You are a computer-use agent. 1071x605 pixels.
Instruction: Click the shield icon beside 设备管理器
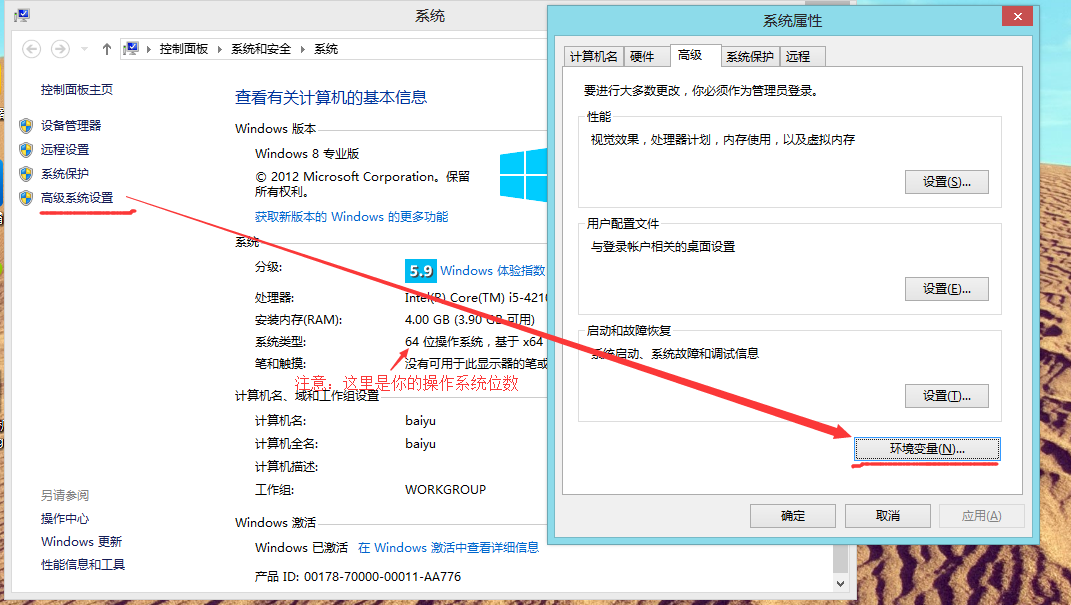[26, 126]
